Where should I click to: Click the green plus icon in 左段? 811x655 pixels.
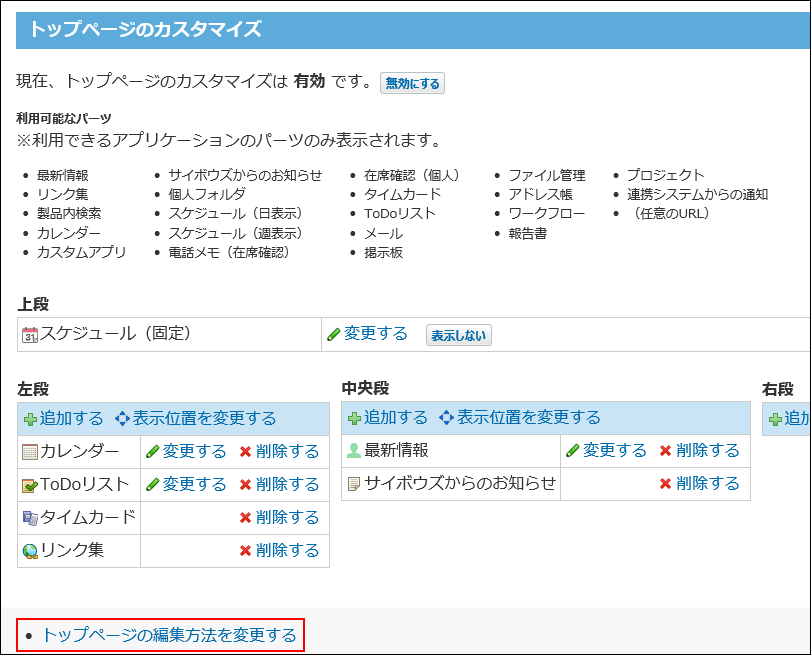coord(31,419)
